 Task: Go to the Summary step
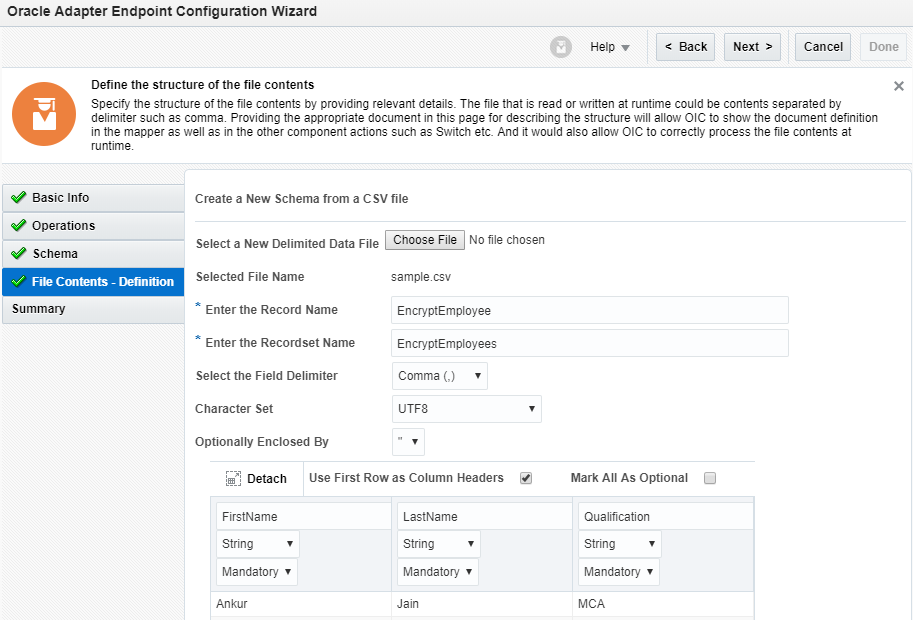pyautogui.click(x=39, y=309)
